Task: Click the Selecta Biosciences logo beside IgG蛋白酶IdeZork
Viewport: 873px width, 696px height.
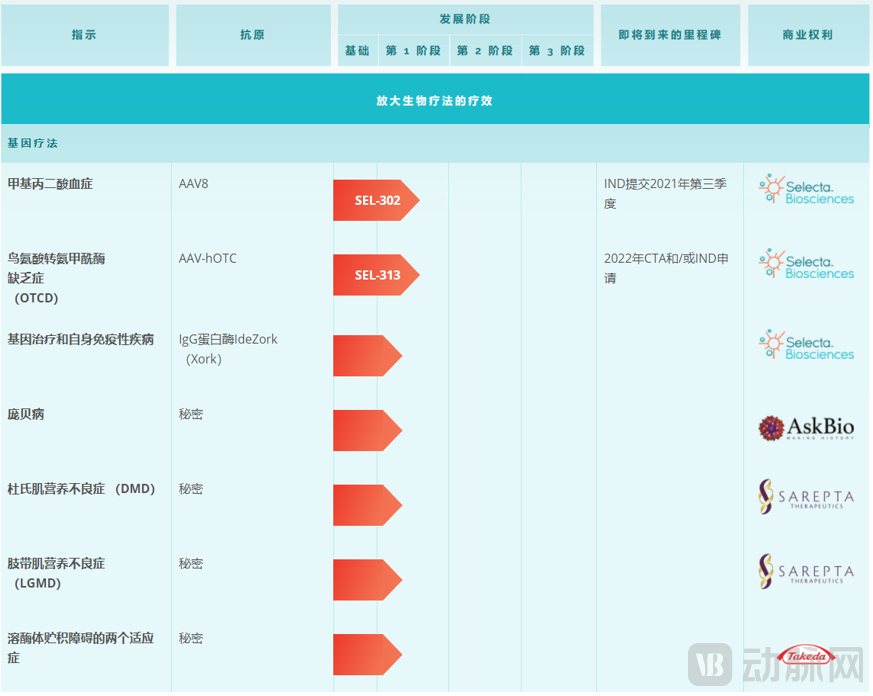Action: click(806, 345)
